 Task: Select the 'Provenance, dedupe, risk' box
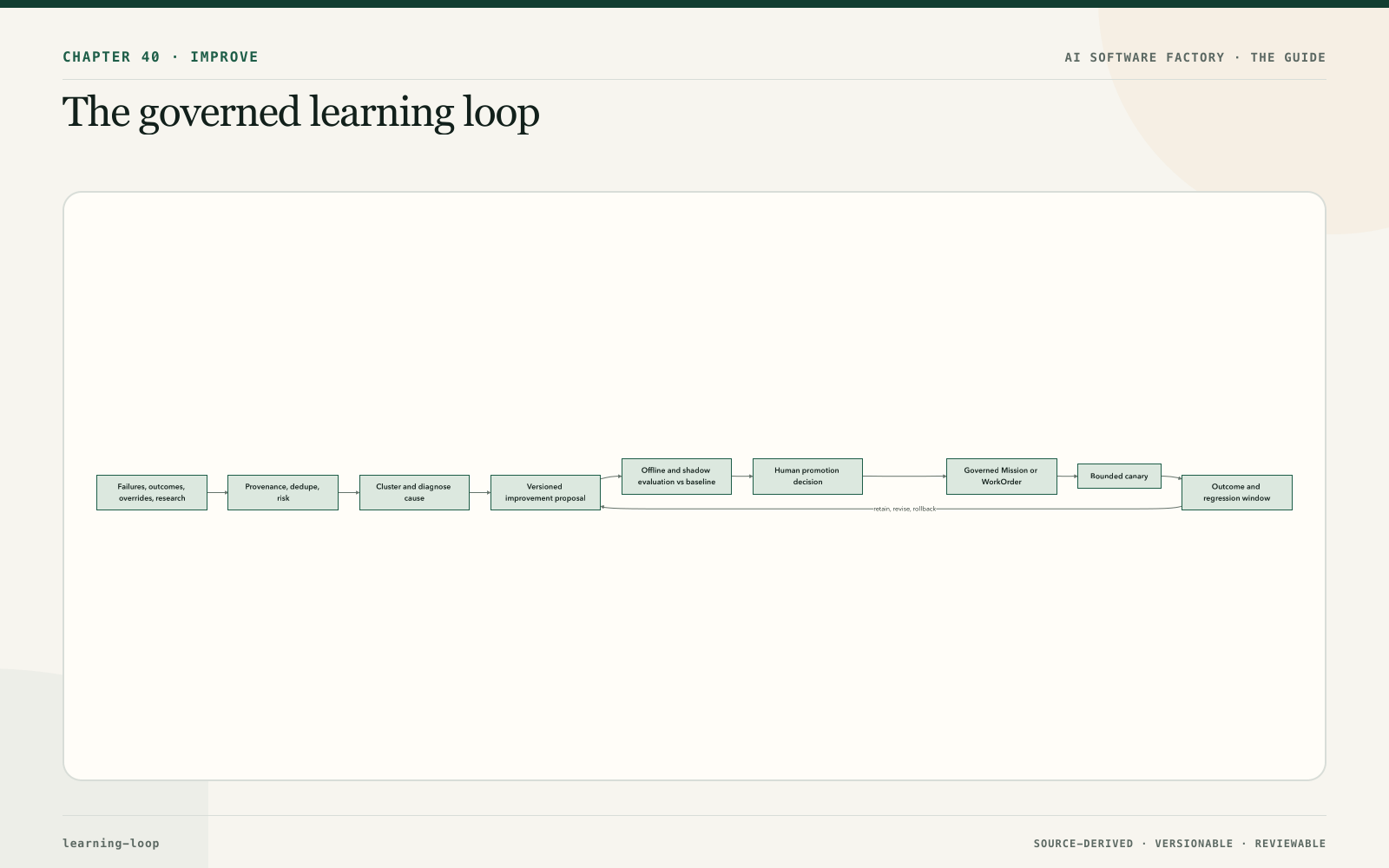[283, 492]
